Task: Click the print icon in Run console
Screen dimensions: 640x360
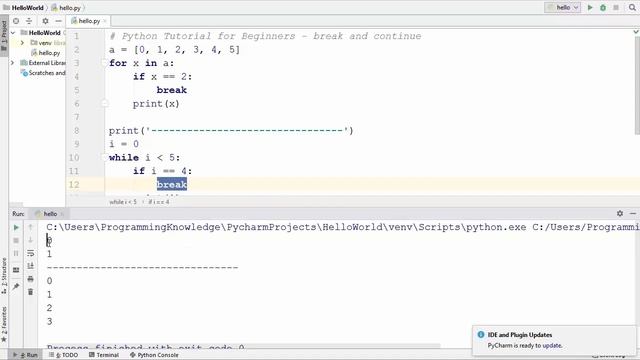Action: pyautogui.click(x=31, y=279)
